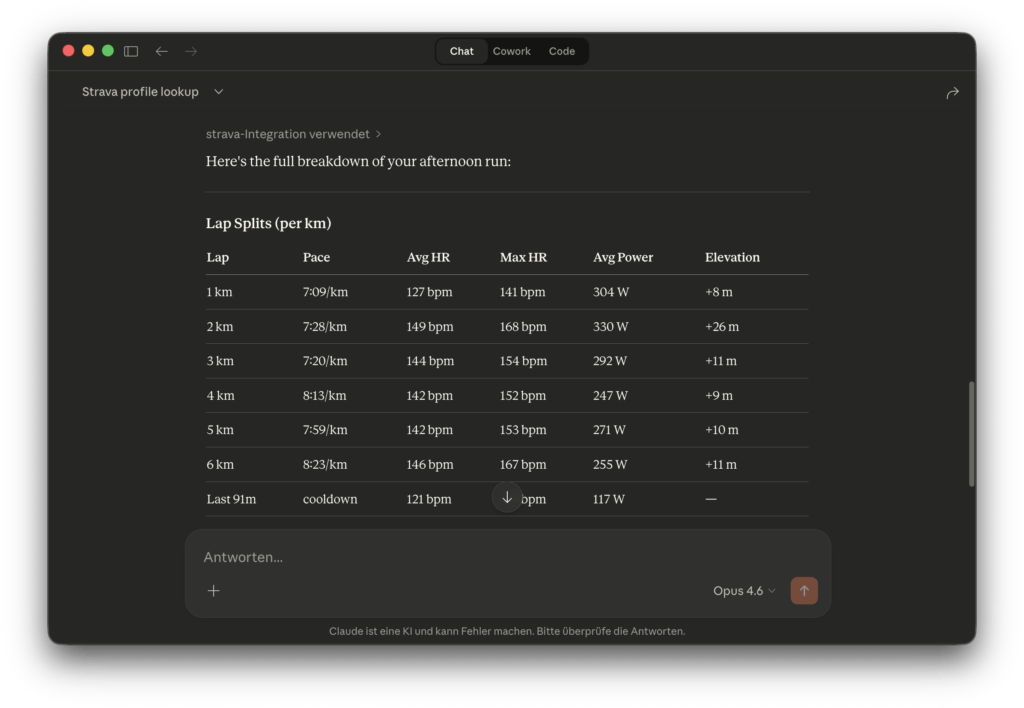Select the 271 W power cell

[609, 430]
